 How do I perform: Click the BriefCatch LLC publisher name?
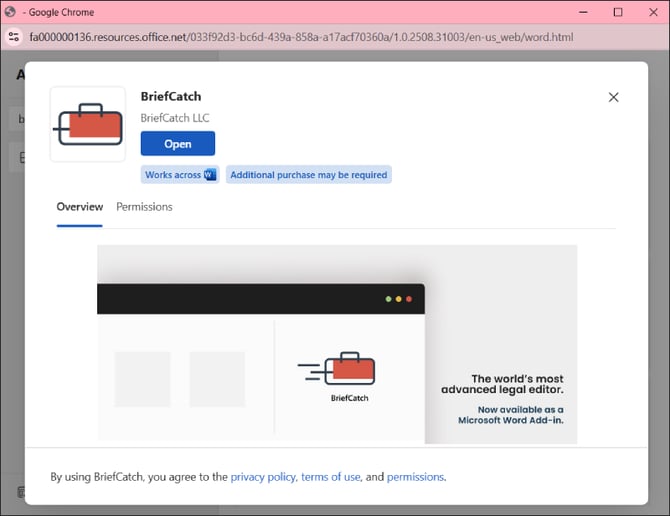click(175, 118)
